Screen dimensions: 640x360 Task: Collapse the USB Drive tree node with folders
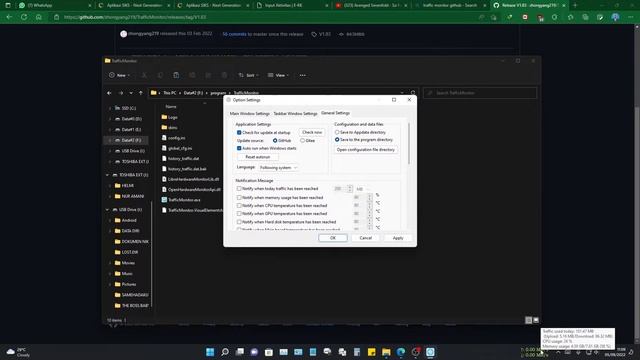(107, 209)
